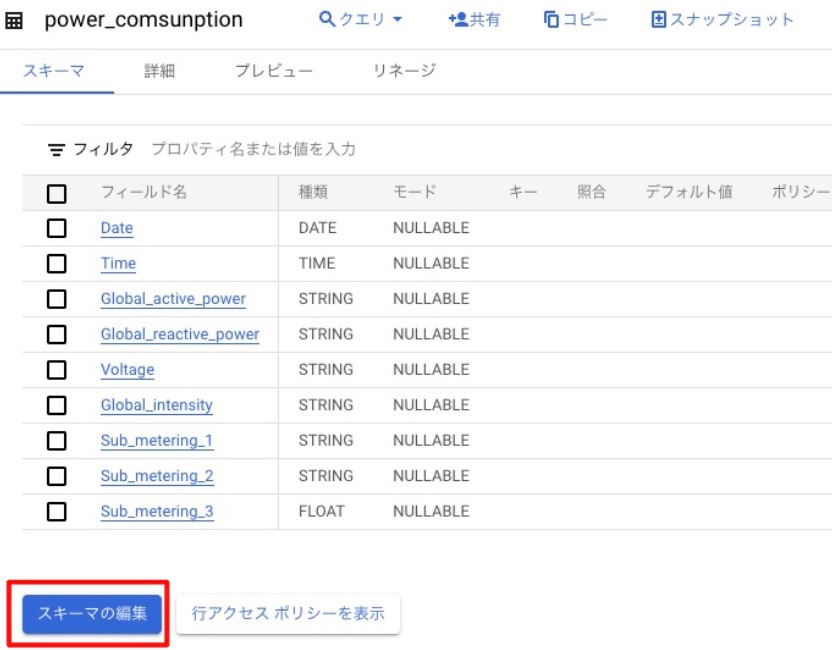Click the TIME type cell

[317, 264]
